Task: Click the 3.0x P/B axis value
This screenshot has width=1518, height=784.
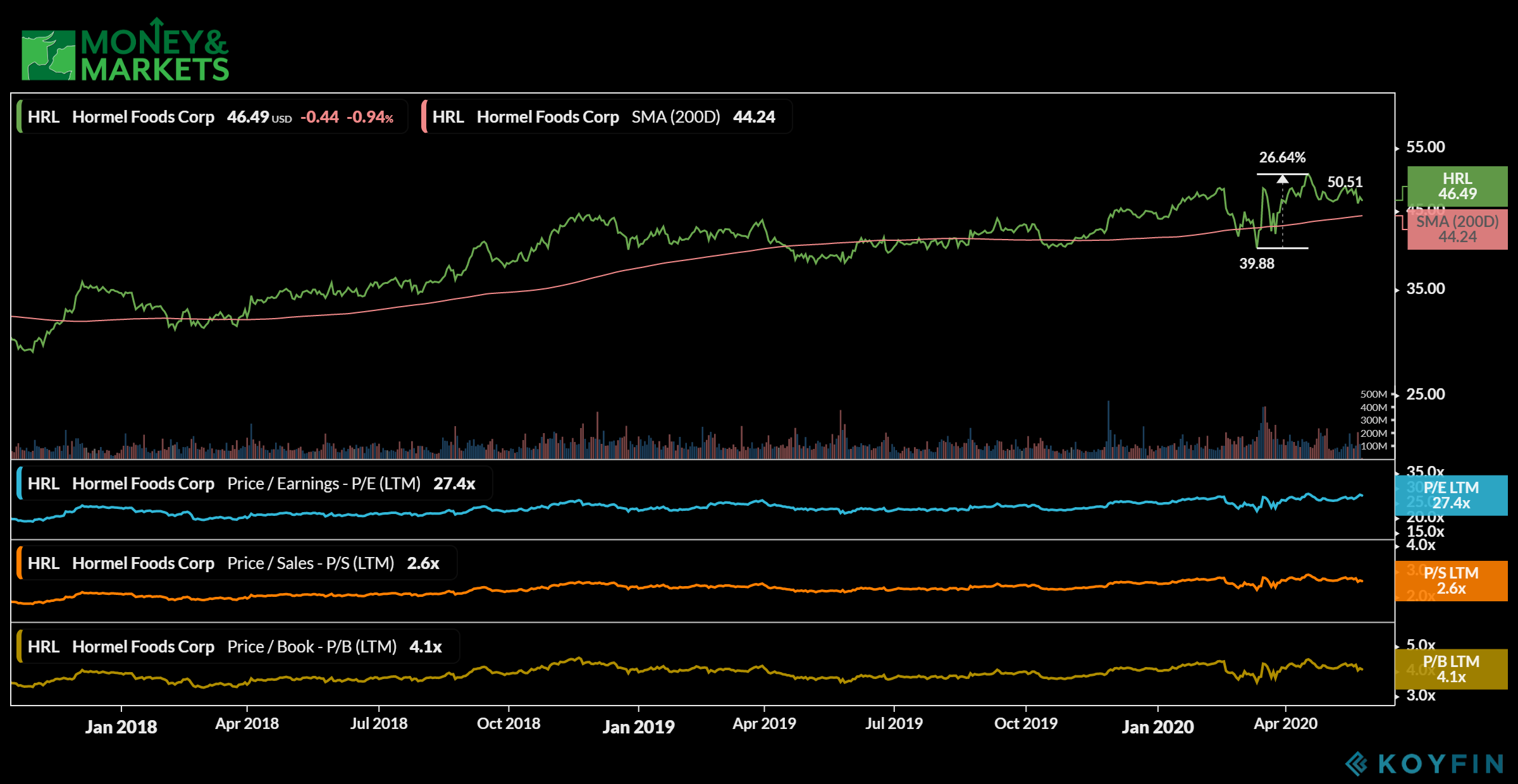Action: pyautogui.click(x=1421, y=695)
